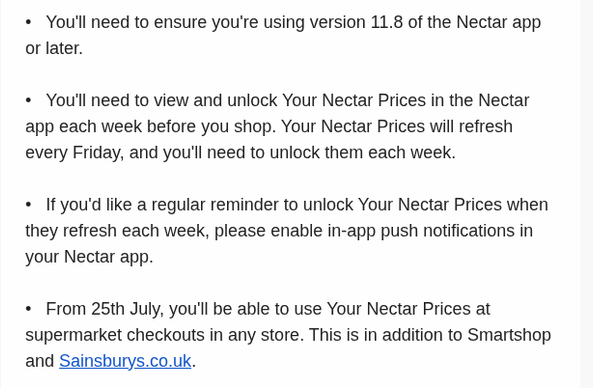The height and width of the screenshot is (388, 593).
Task: Click the "version 11.8" text
Action: point(356,22)
